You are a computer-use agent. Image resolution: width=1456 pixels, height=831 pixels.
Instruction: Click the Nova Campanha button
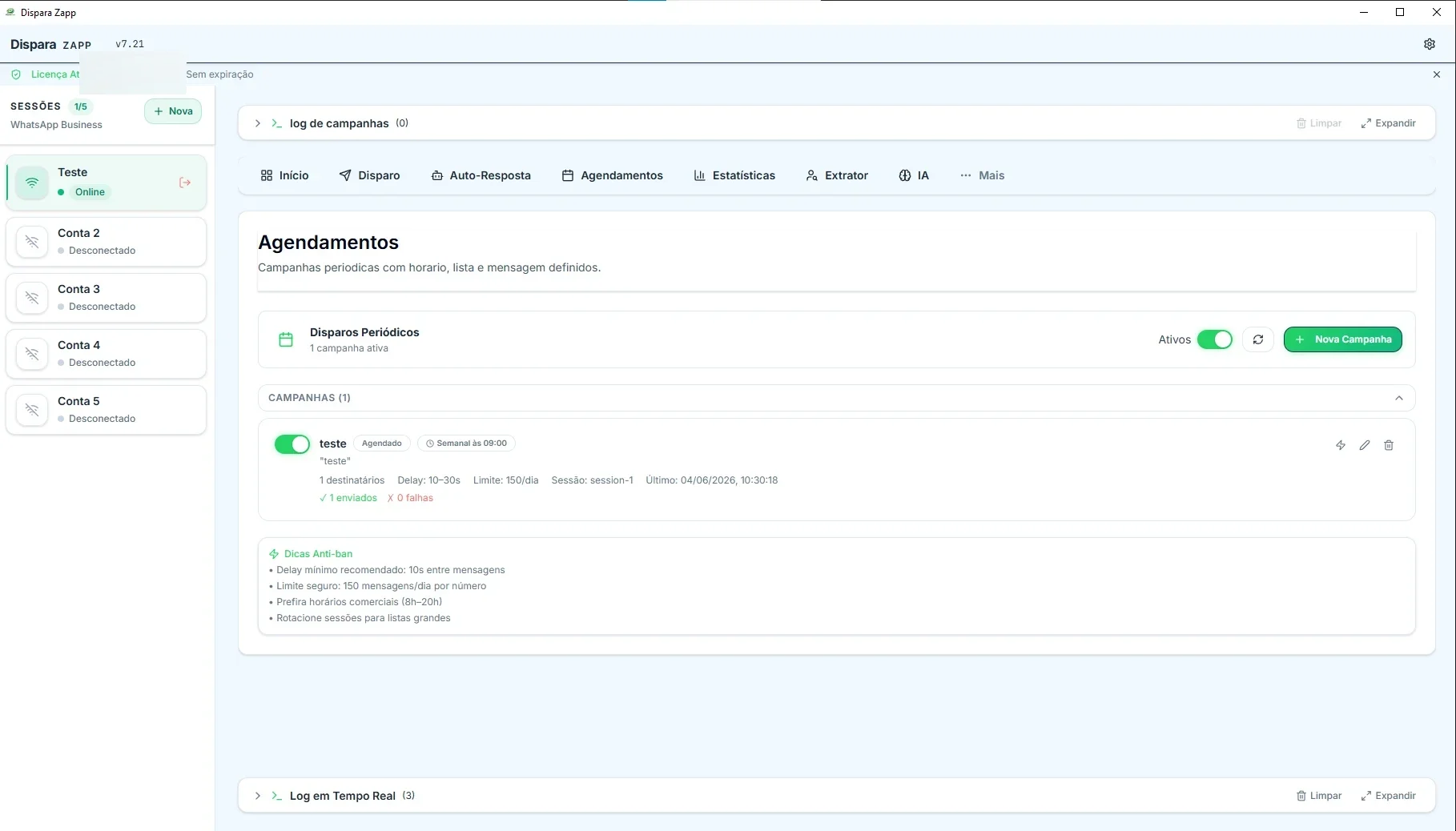1343,339
